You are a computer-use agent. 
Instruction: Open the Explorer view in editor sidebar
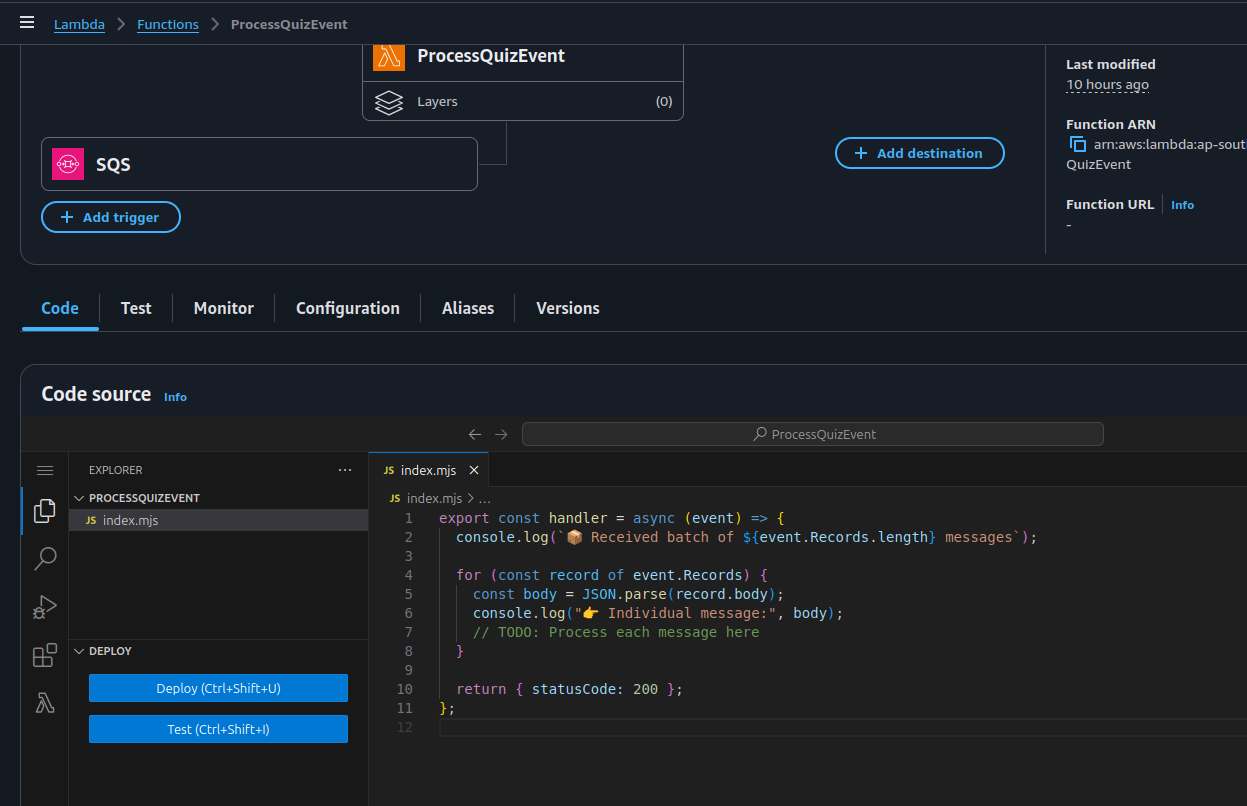click(x=44, y=511)
